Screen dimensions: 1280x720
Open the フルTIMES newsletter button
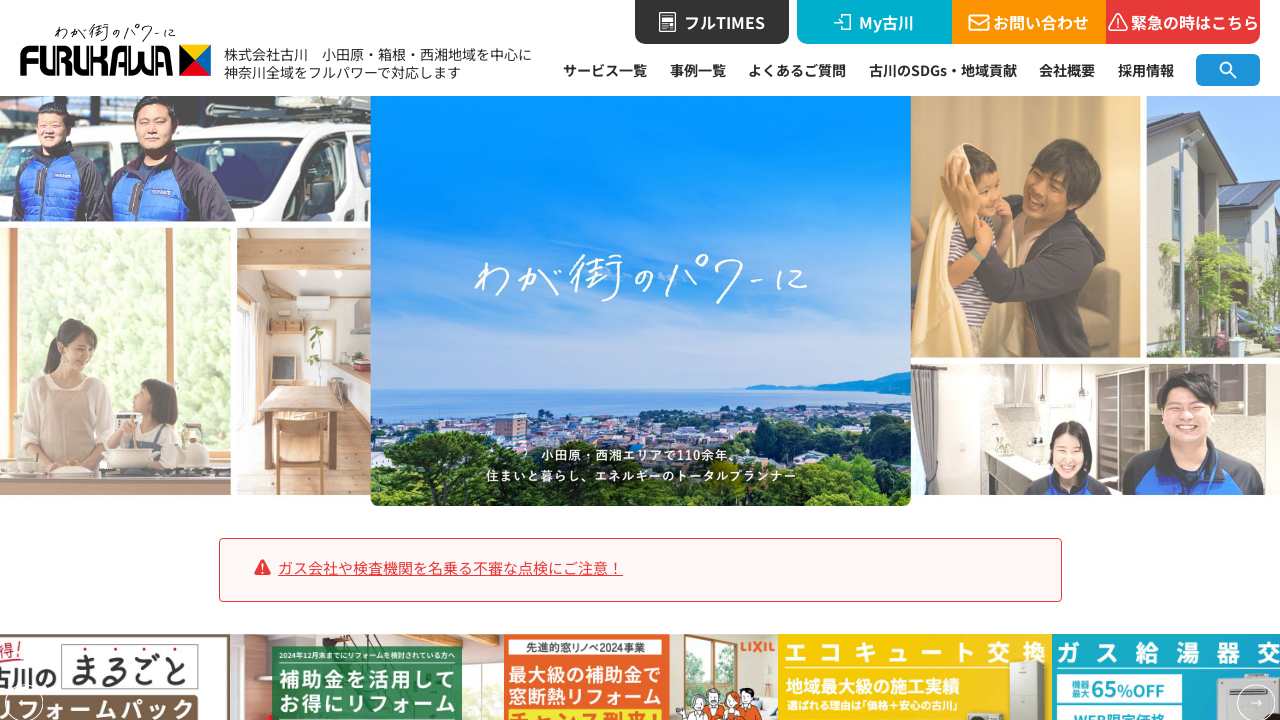click(x=712, y=22)
